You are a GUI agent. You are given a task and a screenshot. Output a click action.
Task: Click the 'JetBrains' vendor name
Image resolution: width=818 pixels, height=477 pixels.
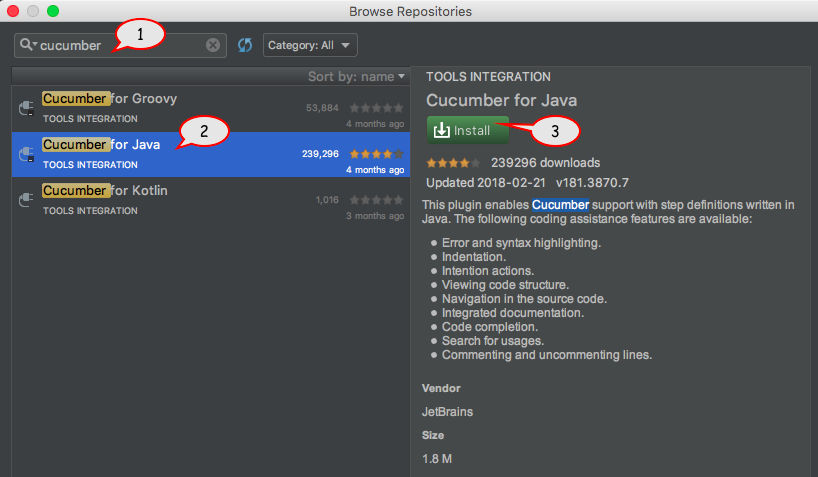447,412
